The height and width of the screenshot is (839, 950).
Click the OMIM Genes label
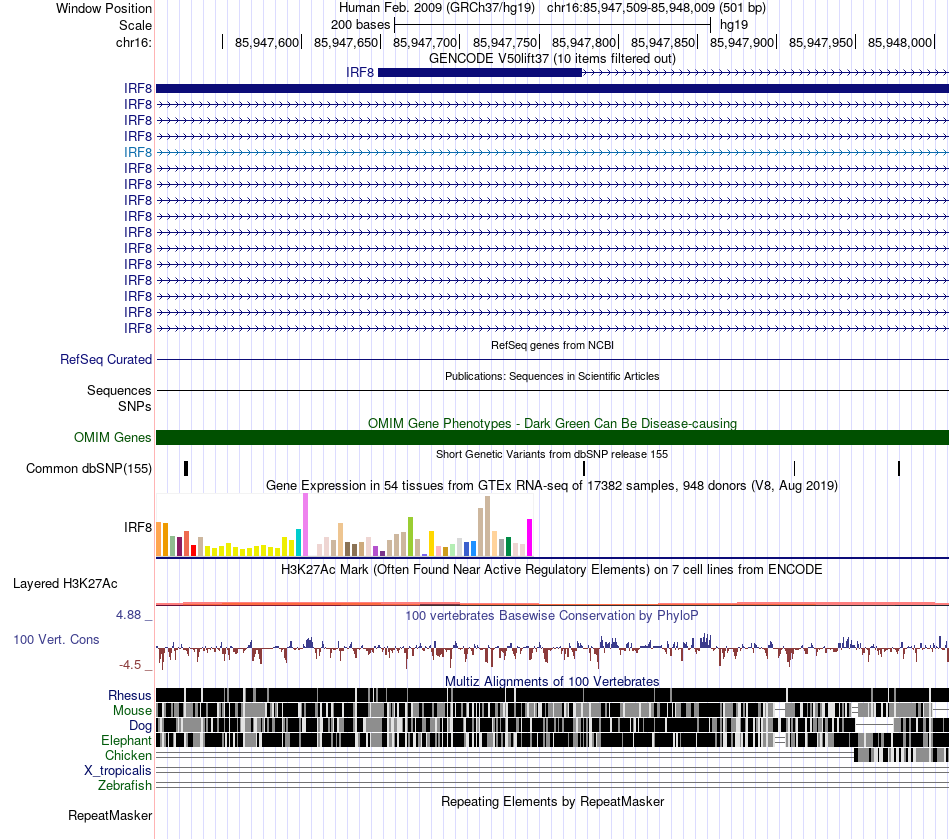point(112,437)
